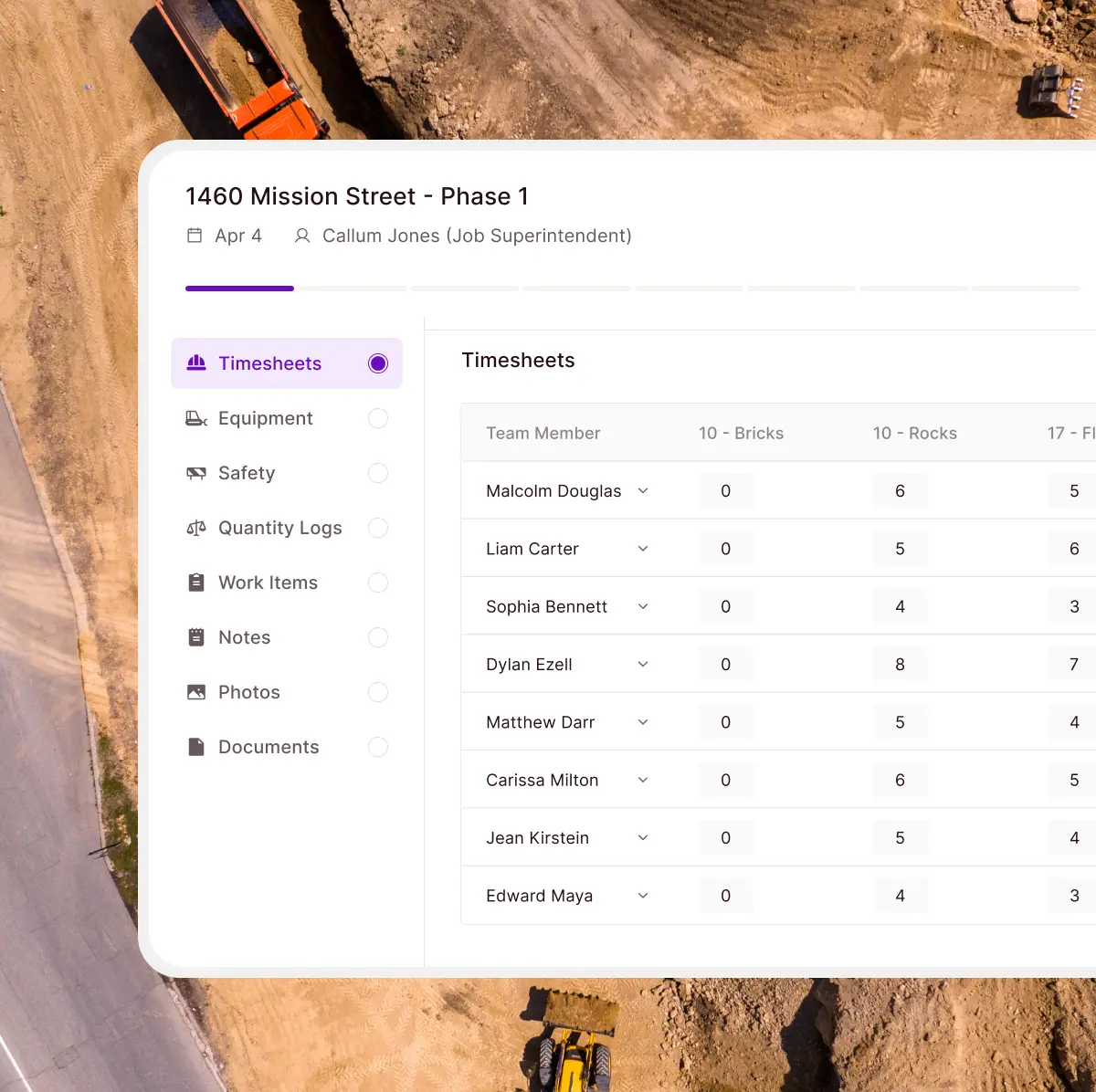Expand the Malcolm Douglas row chevron
The height and width of the screenshot is (1092, 1096).
[643, 491]
